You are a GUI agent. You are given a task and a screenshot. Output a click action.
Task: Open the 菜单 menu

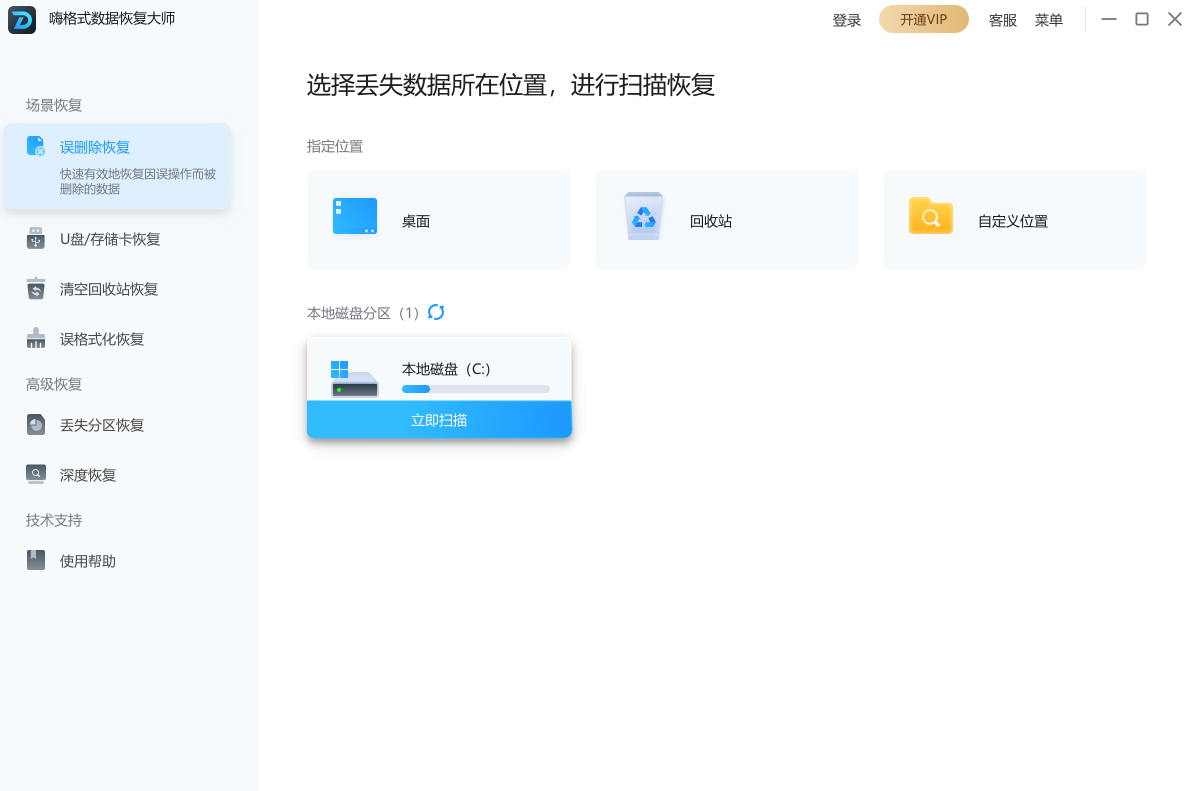click(x=1048, y=19)
